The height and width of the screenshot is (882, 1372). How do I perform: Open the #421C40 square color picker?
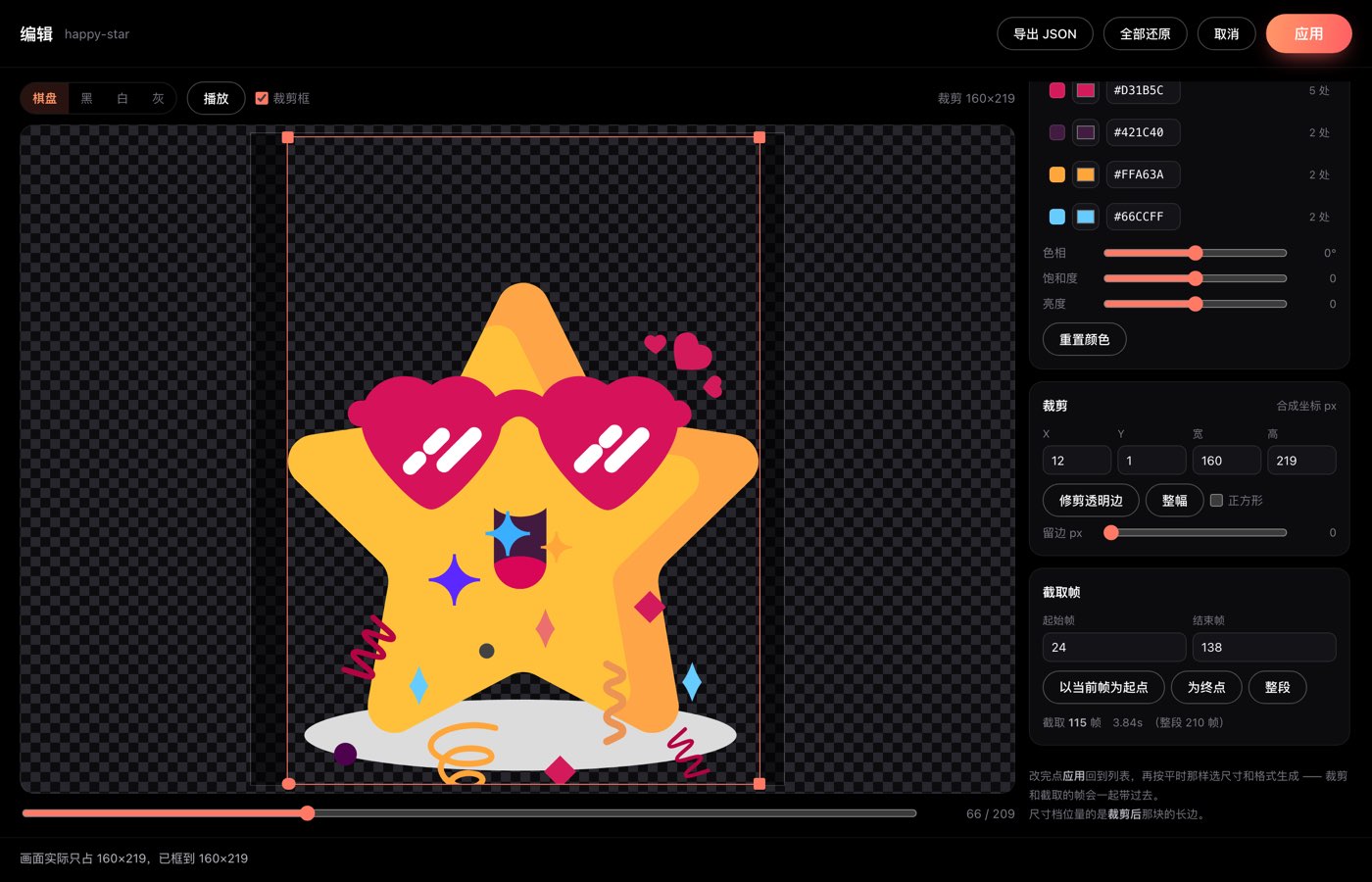tap(1086, 132)
